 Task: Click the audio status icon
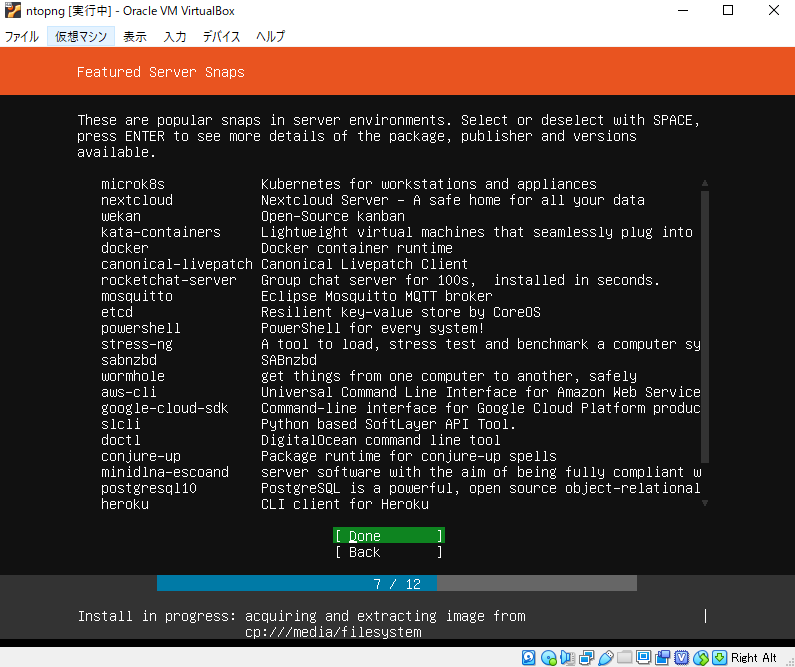(x=567, y=657)
